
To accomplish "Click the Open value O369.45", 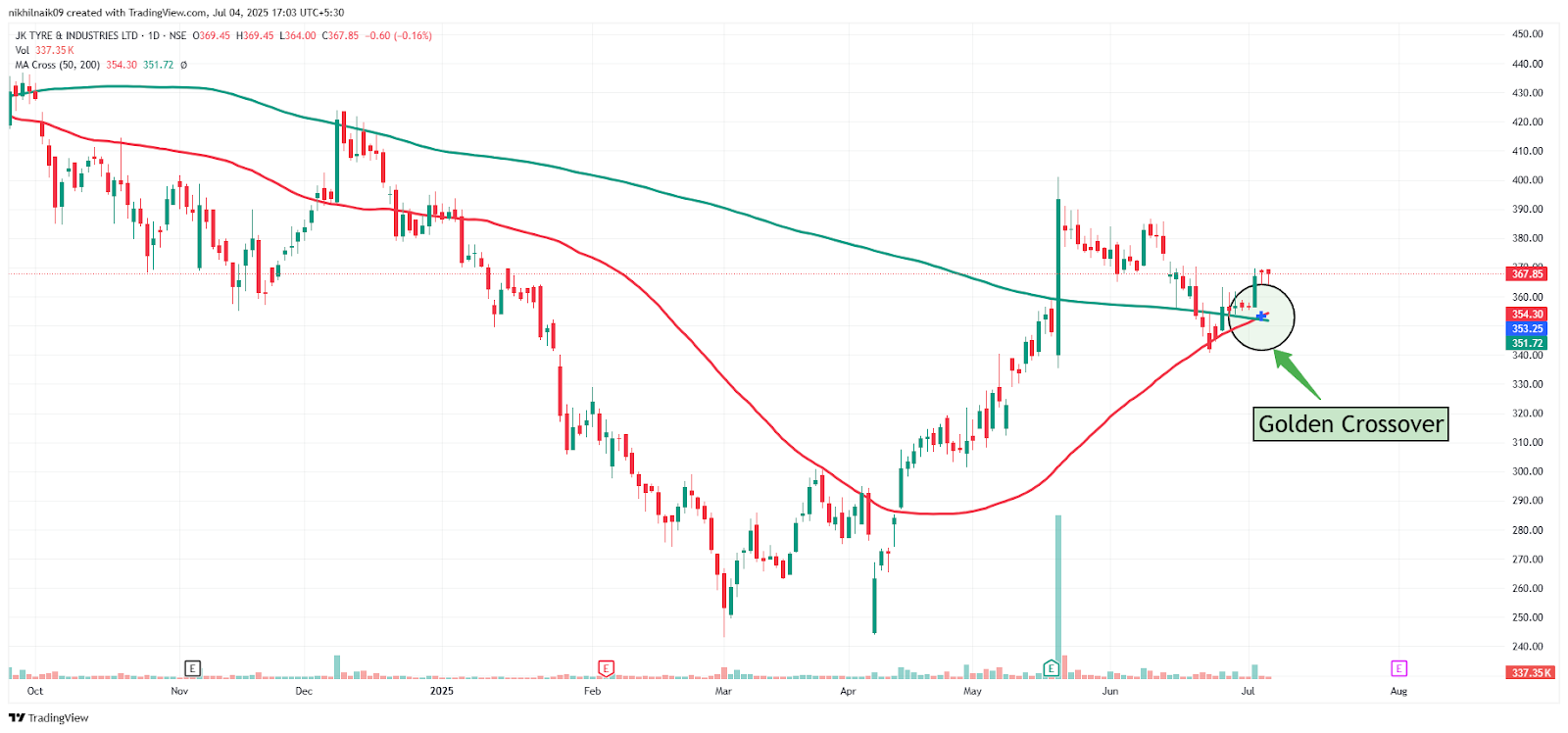I will click(x=212, y=35).
